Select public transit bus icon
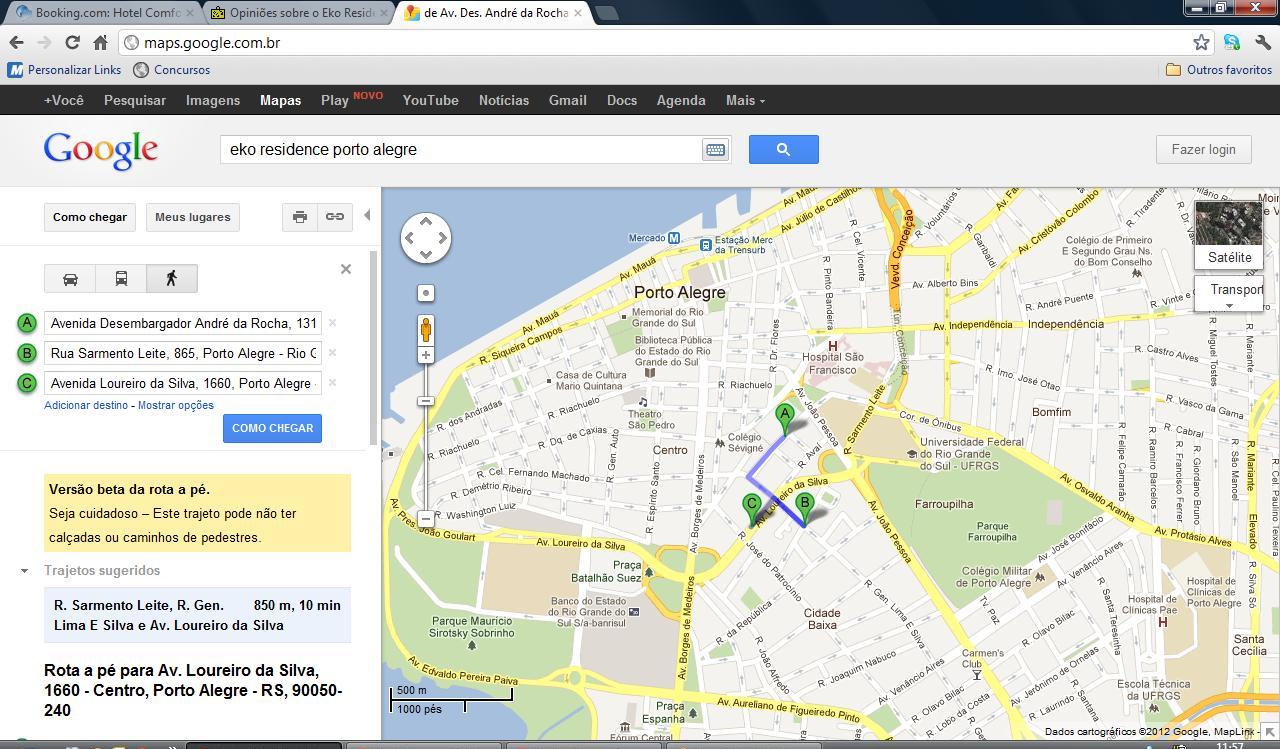 click(x=121, y=279)
